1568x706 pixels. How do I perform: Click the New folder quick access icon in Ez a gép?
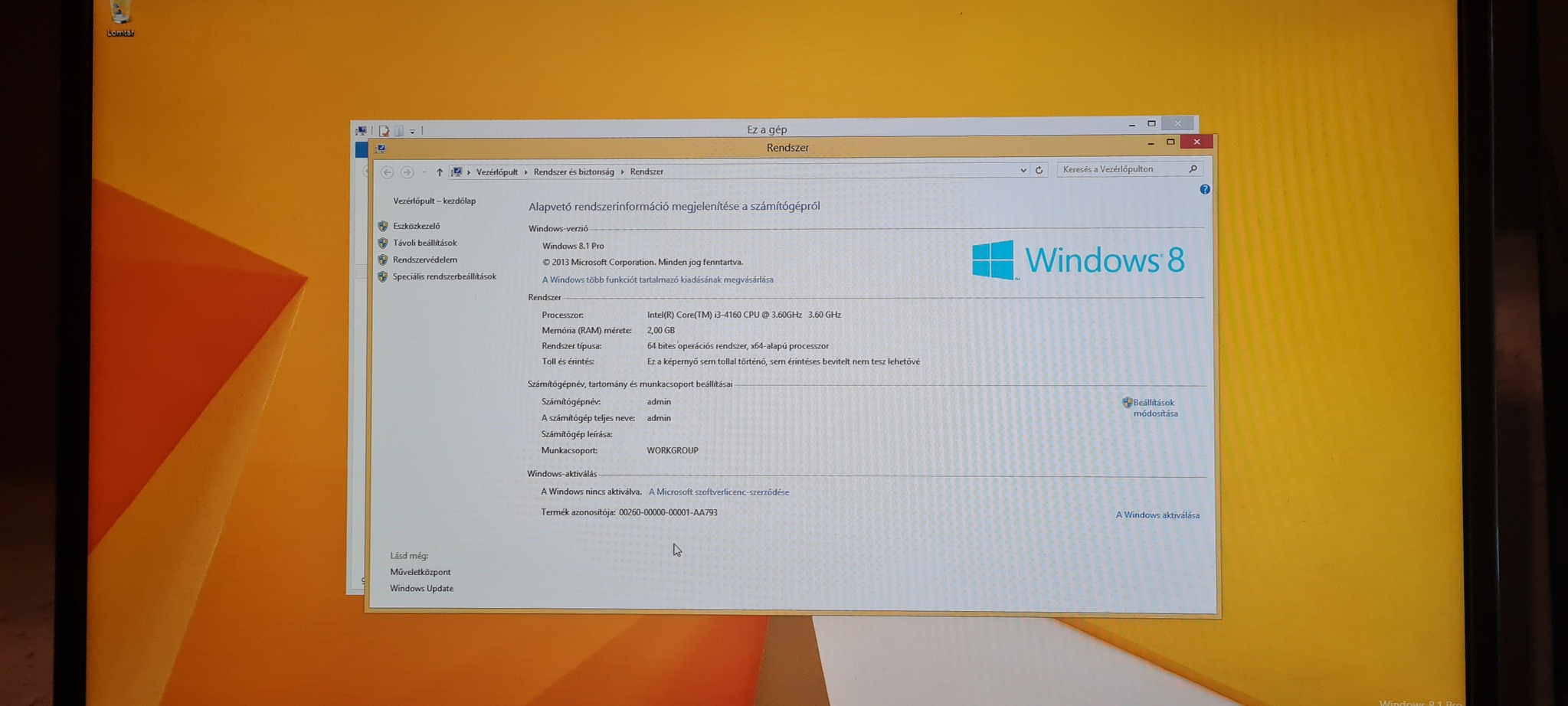pos(398,131)
